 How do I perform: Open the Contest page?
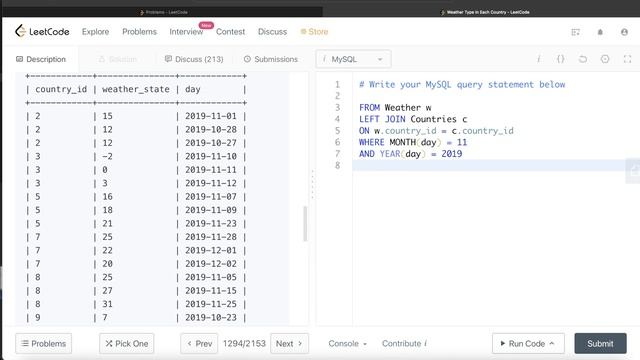tap(230, 31)
